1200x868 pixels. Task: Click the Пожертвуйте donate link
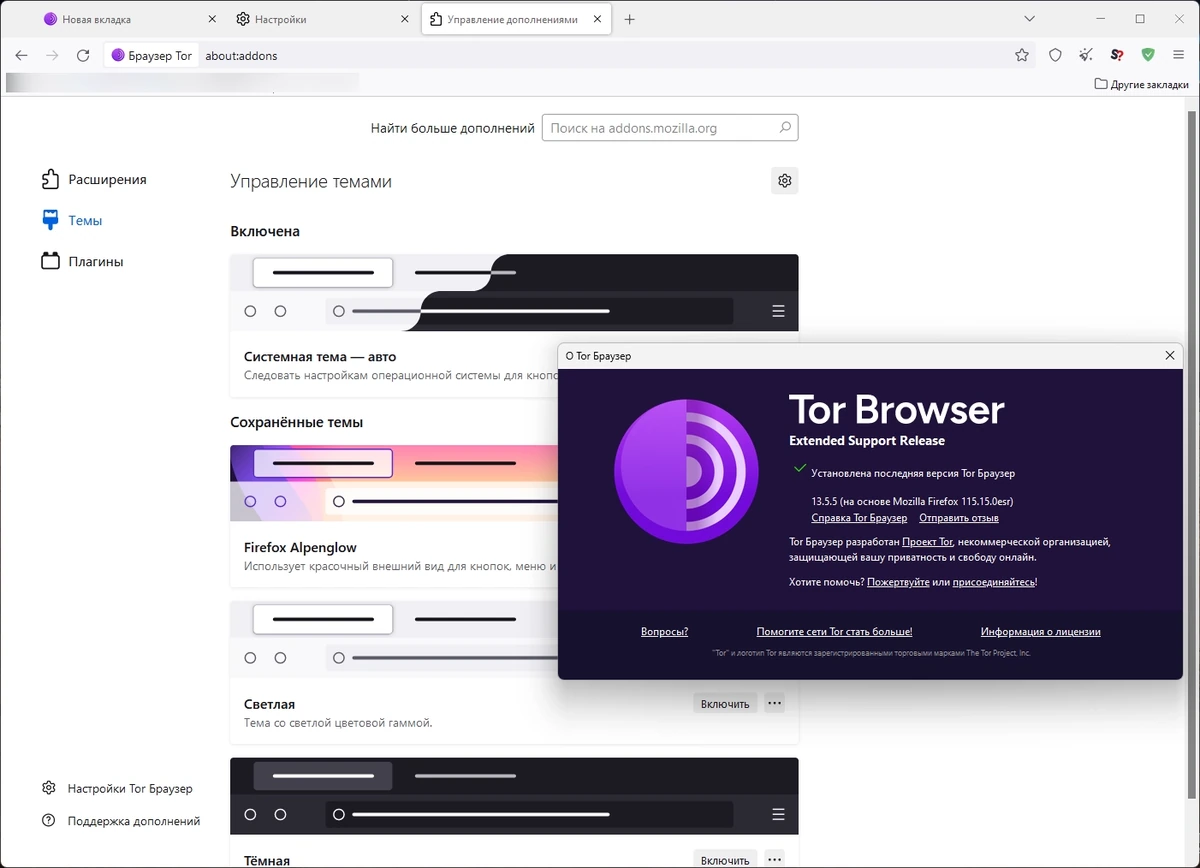(x=898, y=582)
